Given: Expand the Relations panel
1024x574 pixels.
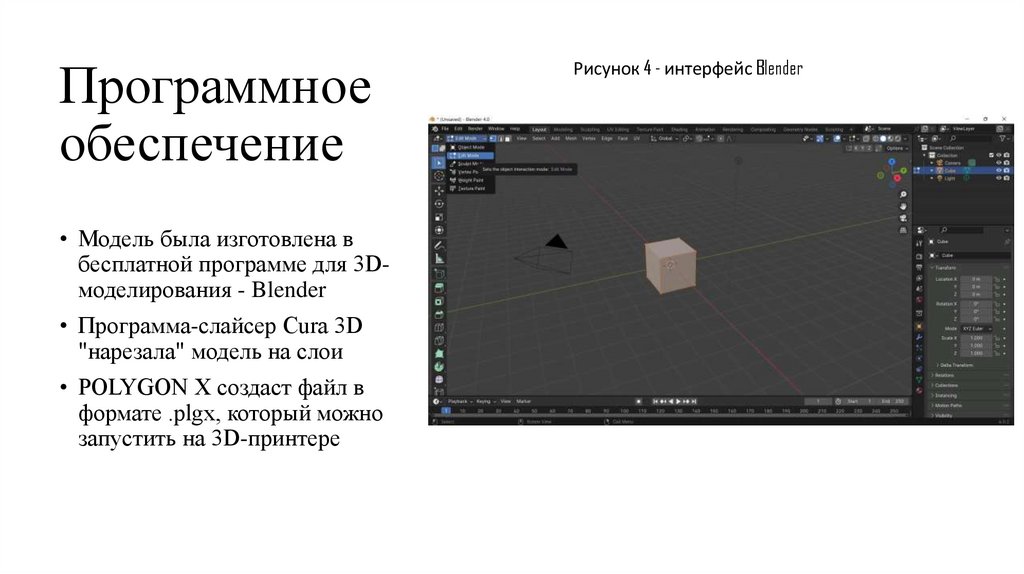Looking at the screenshot, I should click(943, 375).
